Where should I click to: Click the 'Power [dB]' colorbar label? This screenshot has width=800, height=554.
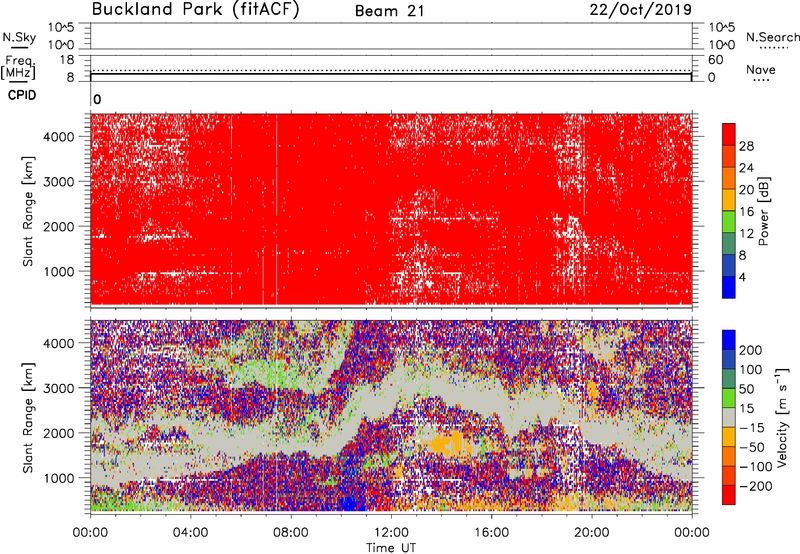pos(763,211)
